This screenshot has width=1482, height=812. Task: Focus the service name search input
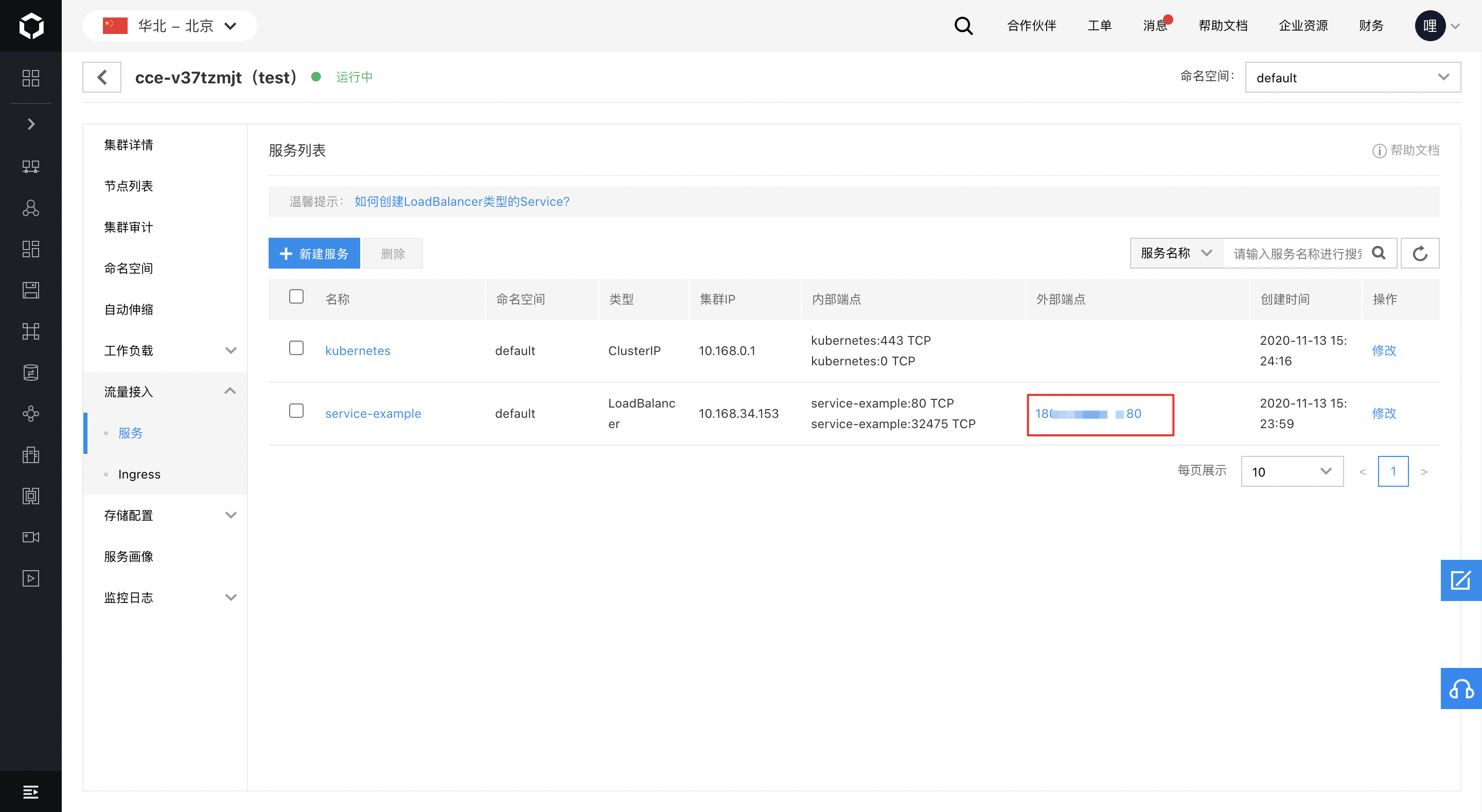pyautogui.click(x=1297, y=253)
